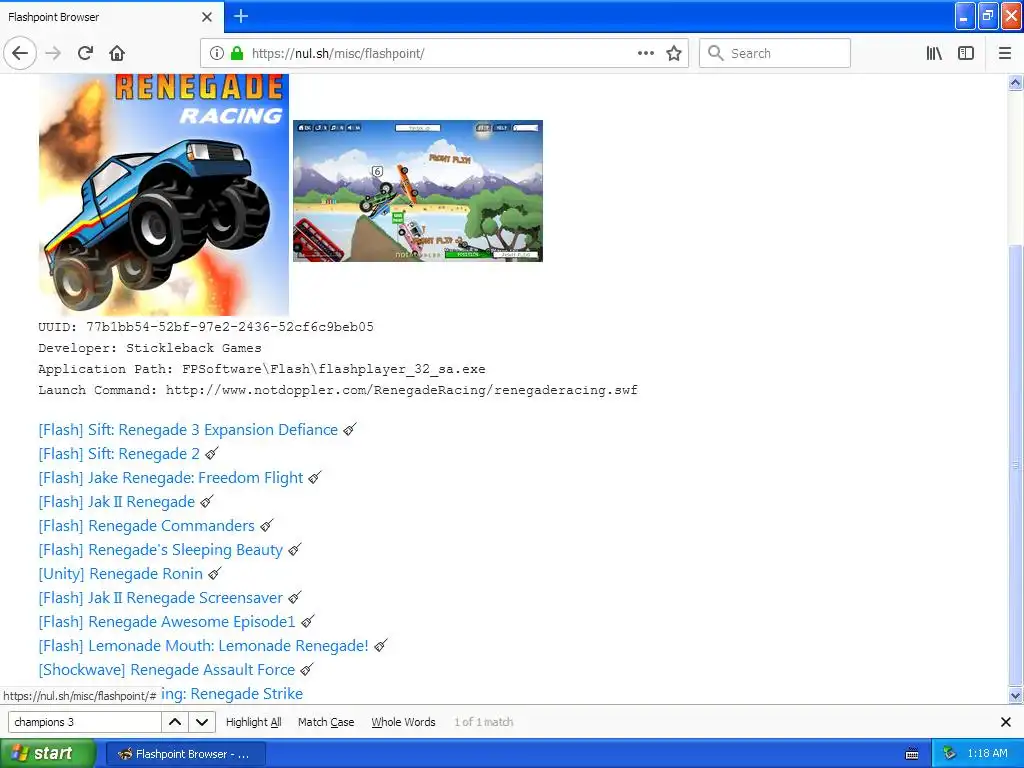Image resolution: width=1024 pixels, height=768 pixels.
Task: Open Jake Renegade: Freedom Flight link
Action: (170, 478)
